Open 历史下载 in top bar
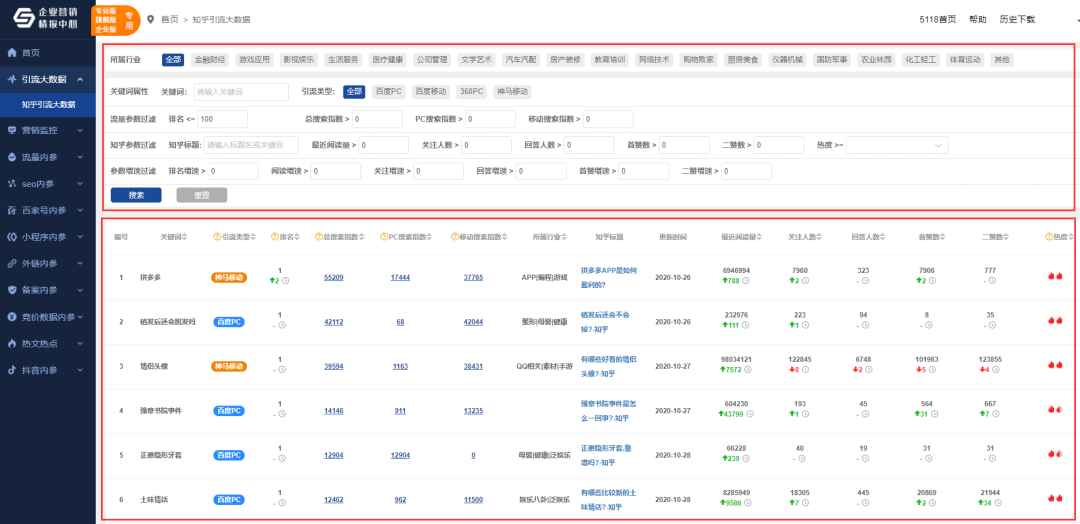Viewport: 1080px width, 524px height. [x=1017, y=19]
